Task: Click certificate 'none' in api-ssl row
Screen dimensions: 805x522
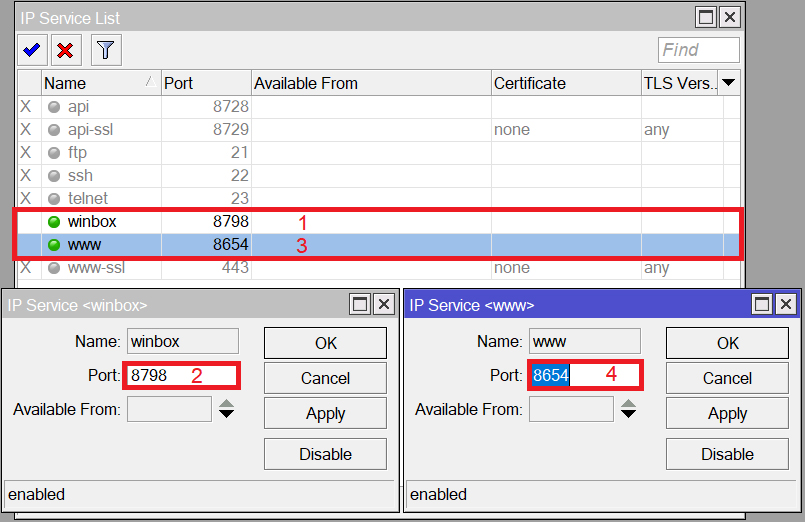Action: (512, 130)
